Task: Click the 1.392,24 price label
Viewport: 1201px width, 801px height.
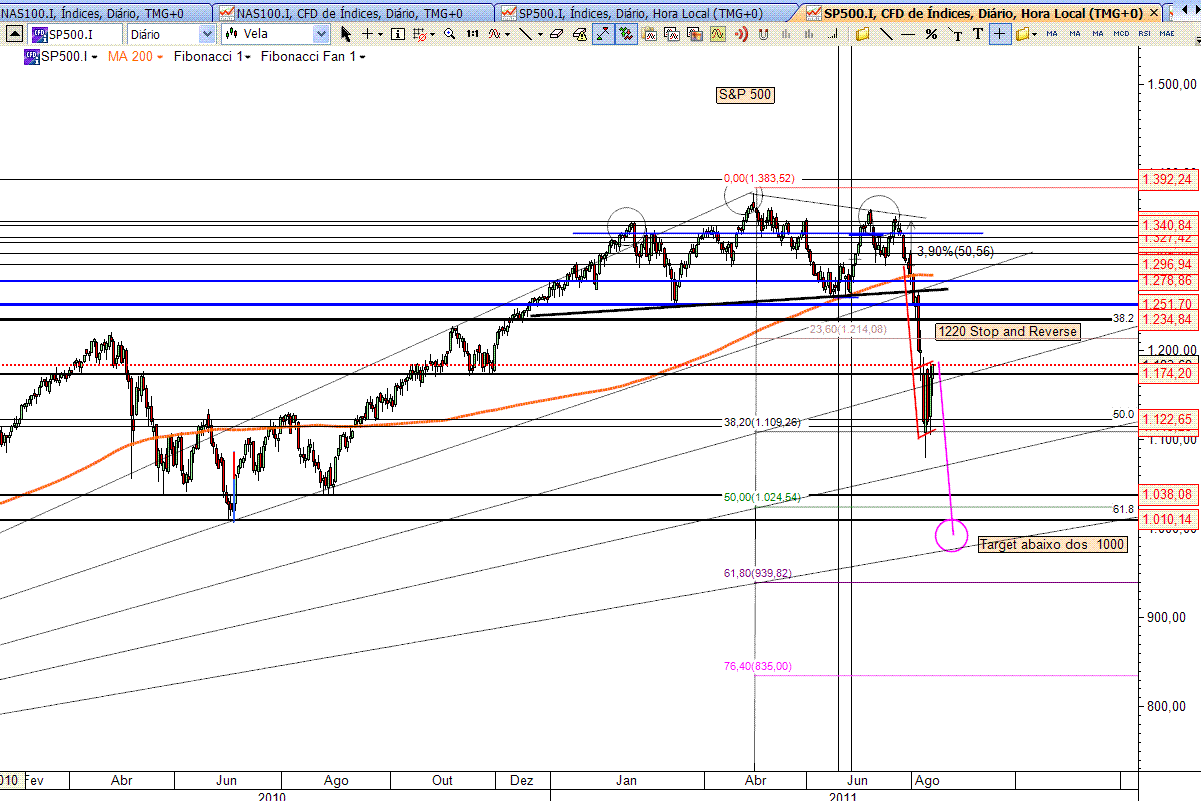Action: (1167, 179)
